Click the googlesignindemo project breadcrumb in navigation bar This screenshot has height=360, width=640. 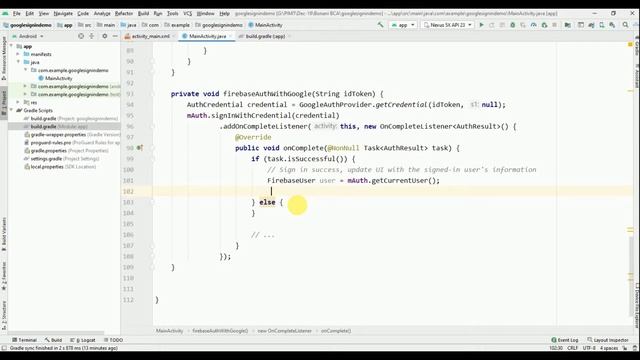coord(27,25)
